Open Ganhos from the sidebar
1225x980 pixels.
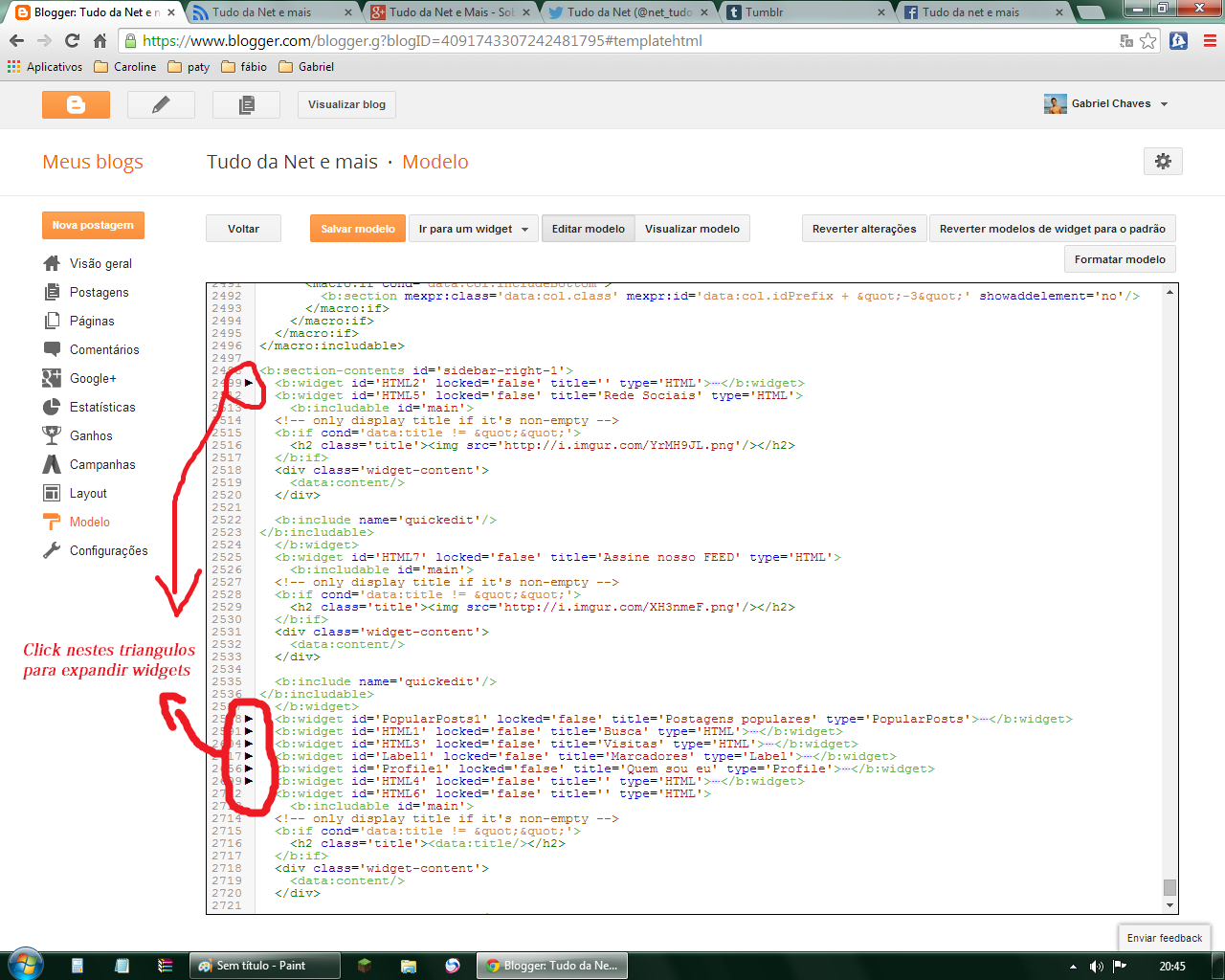pos(91,435)
